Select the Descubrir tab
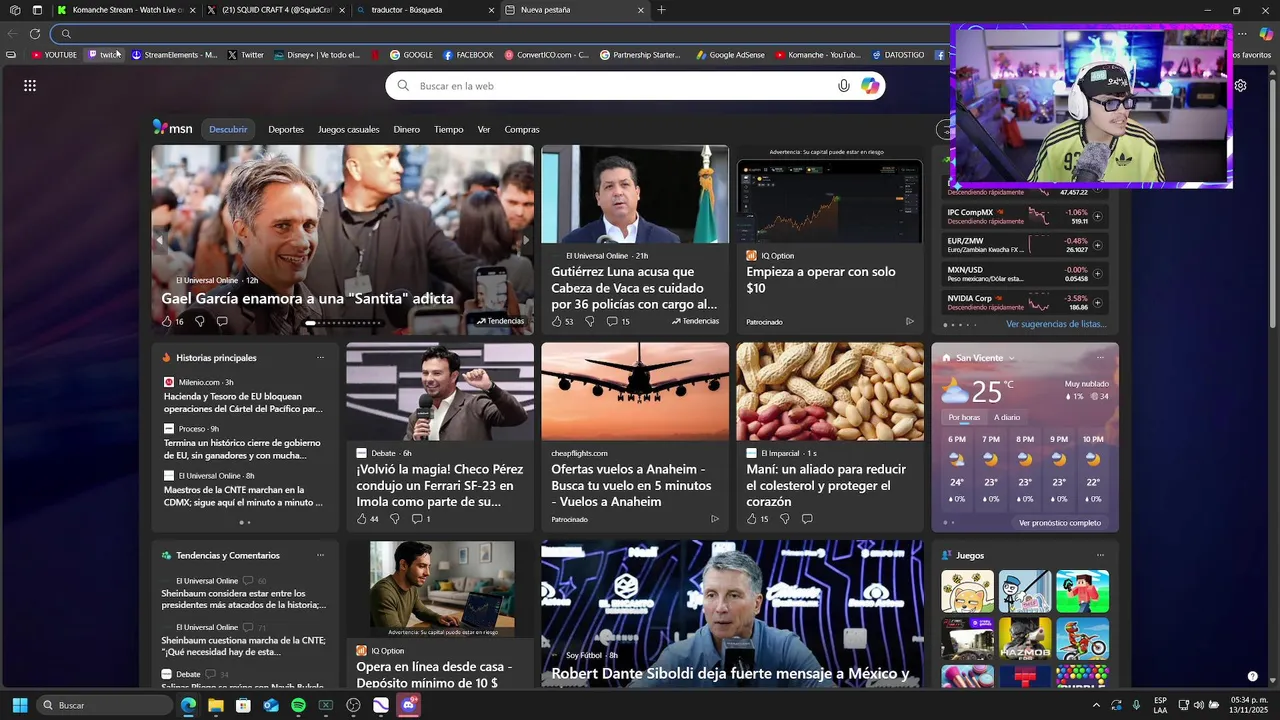 point(228,129)
